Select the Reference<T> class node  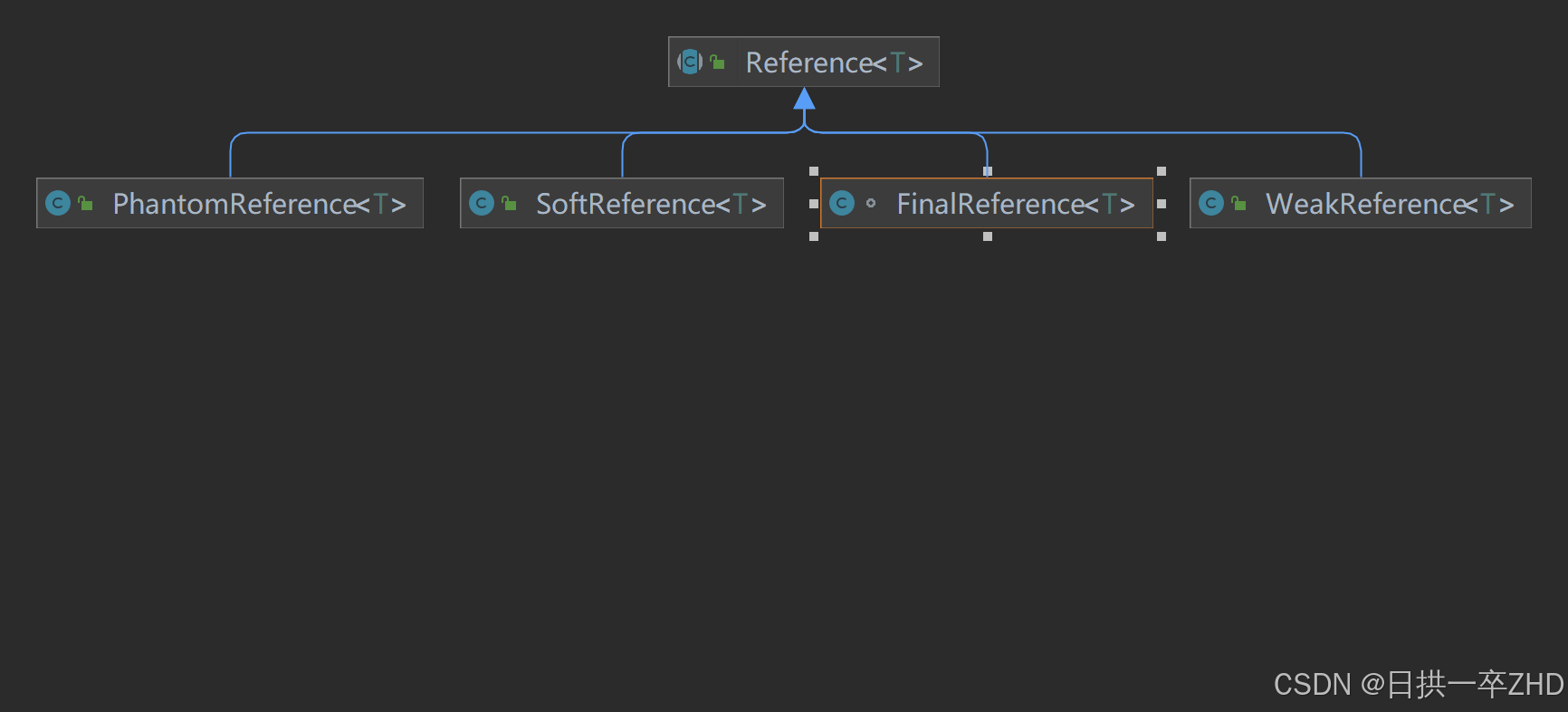[803, 62]
